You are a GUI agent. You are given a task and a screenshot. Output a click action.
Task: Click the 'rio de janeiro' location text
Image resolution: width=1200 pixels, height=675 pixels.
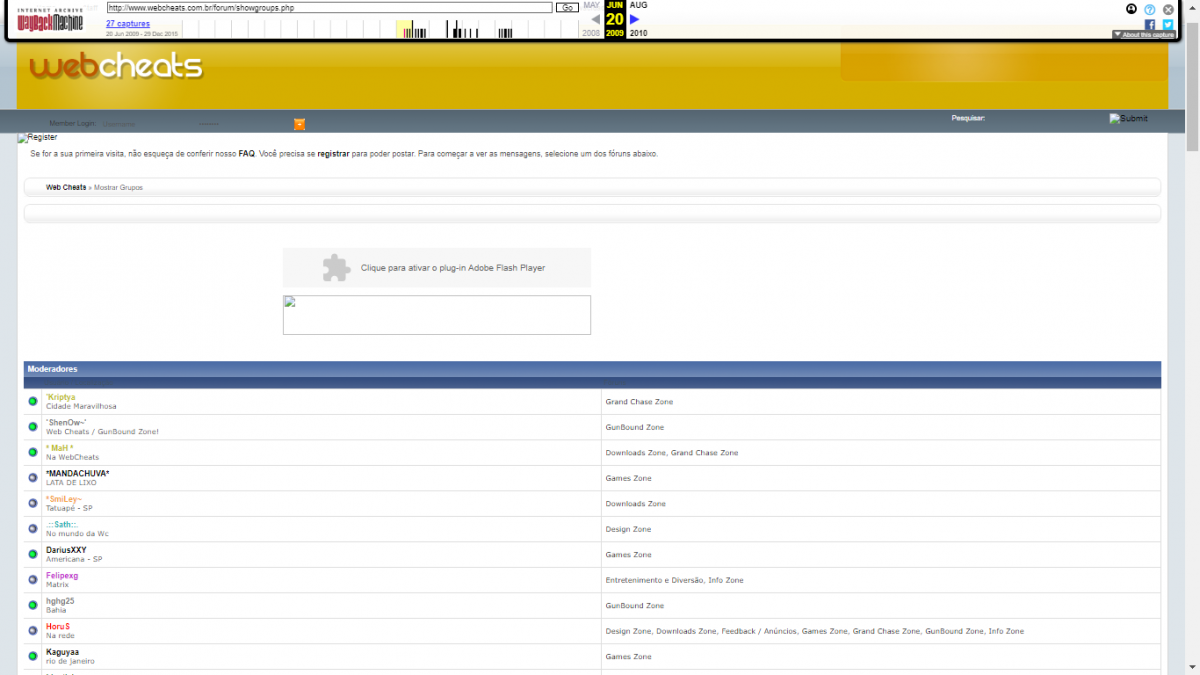coord(70,660)
